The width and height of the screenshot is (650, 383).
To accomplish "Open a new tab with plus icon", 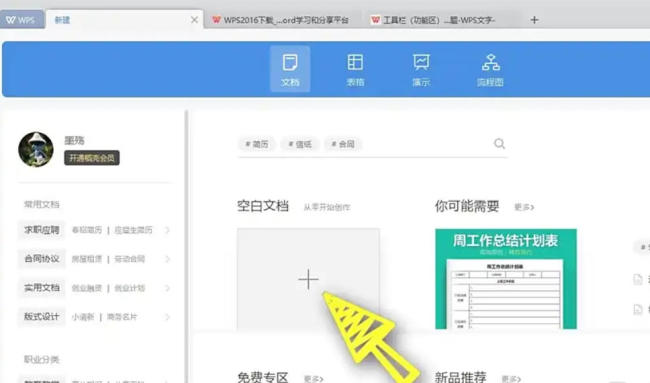I will [x=534, y=20].
